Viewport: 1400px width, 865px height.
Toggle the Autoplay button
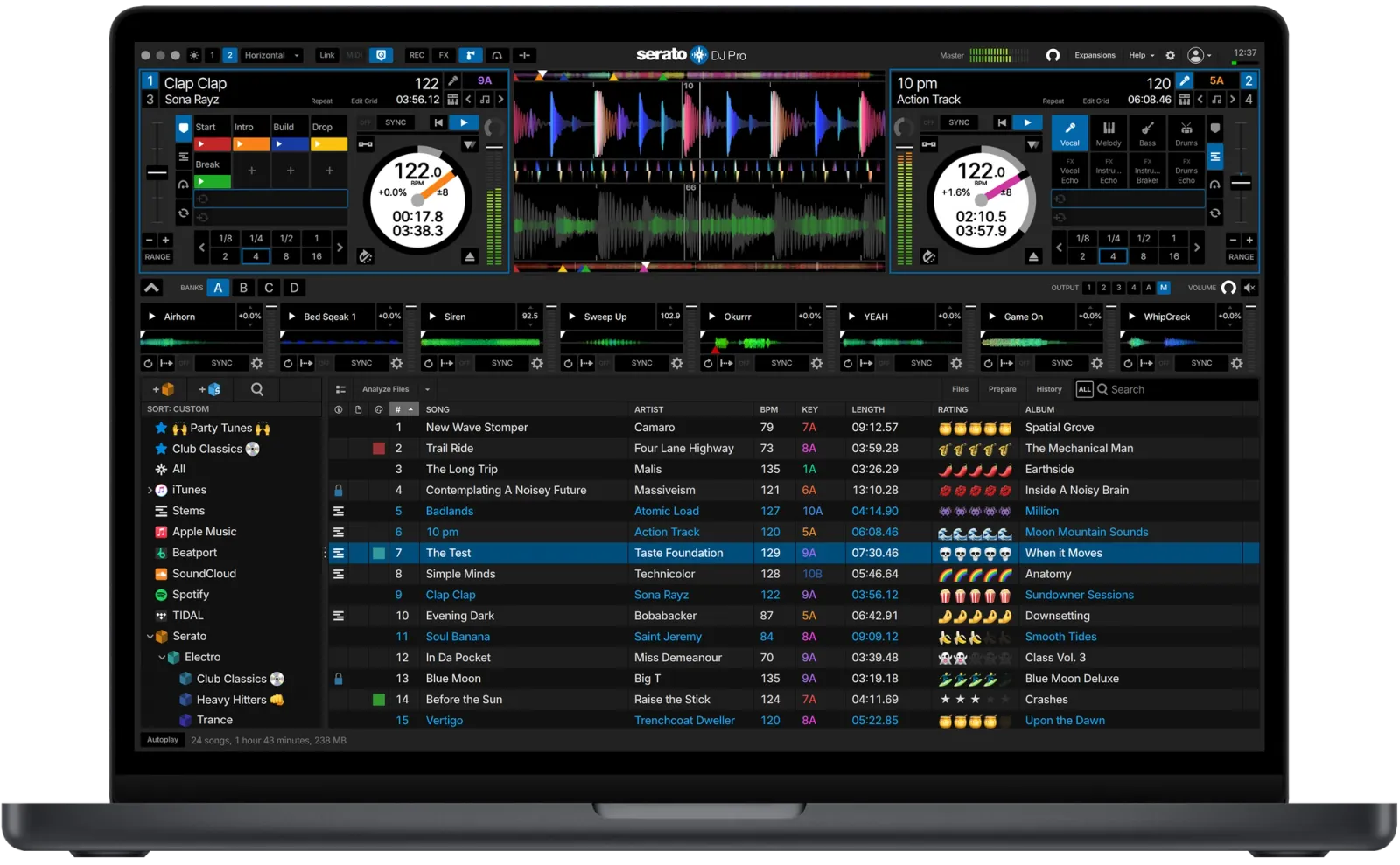163,740
